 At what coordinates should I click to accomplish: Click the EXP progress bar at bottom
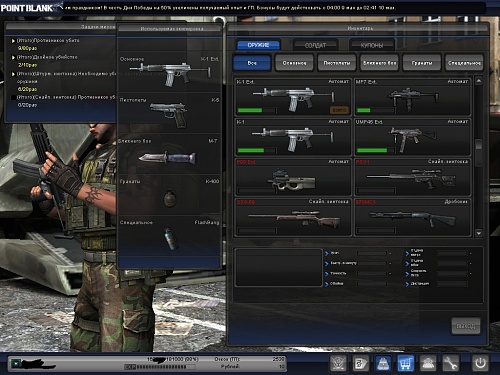click(160, 367)
